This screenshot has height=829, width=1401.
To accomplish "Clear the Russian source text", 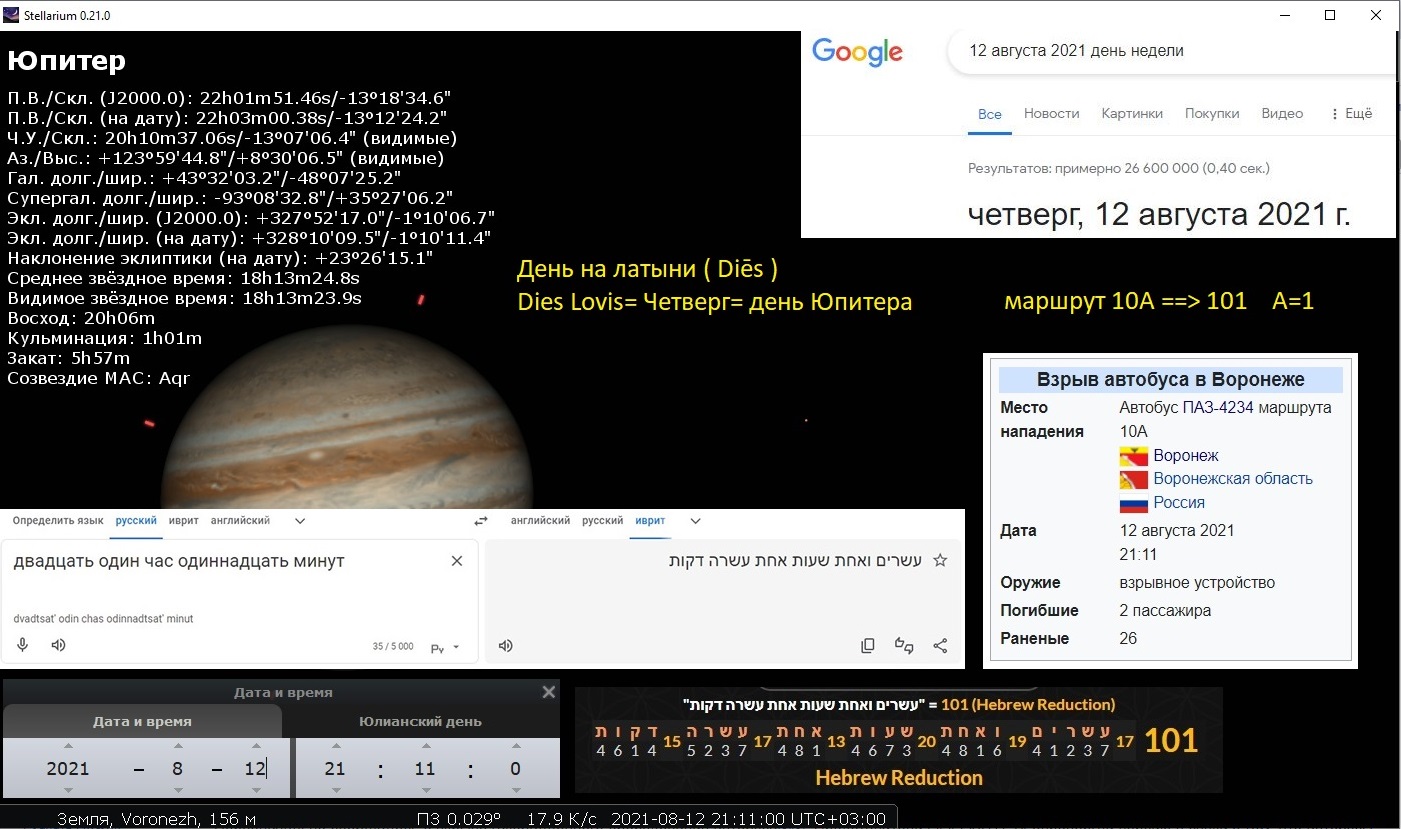I will [x=457, y=561].
